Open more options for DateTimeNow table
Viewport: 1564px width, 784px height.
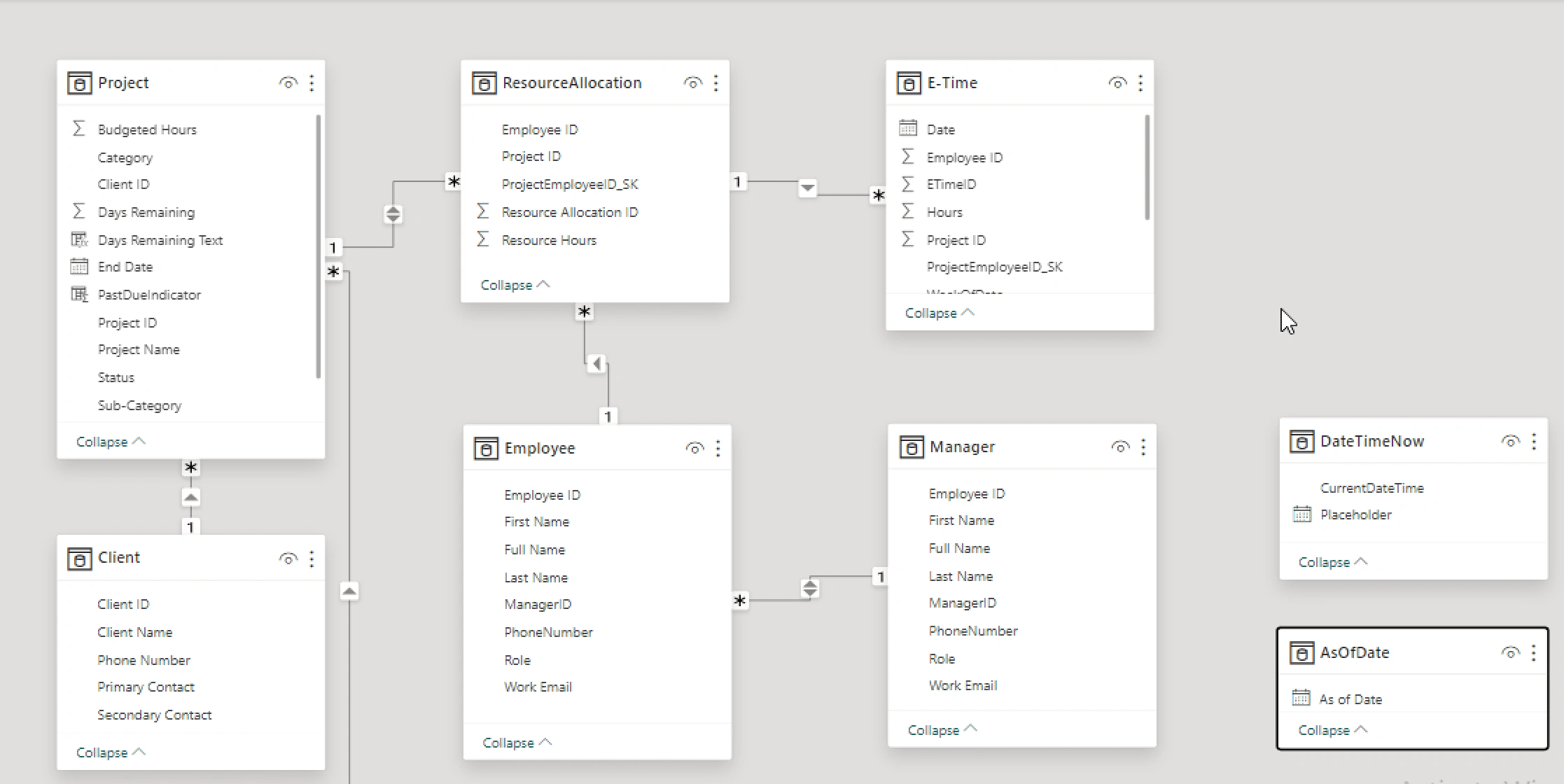pos(1534,442)
